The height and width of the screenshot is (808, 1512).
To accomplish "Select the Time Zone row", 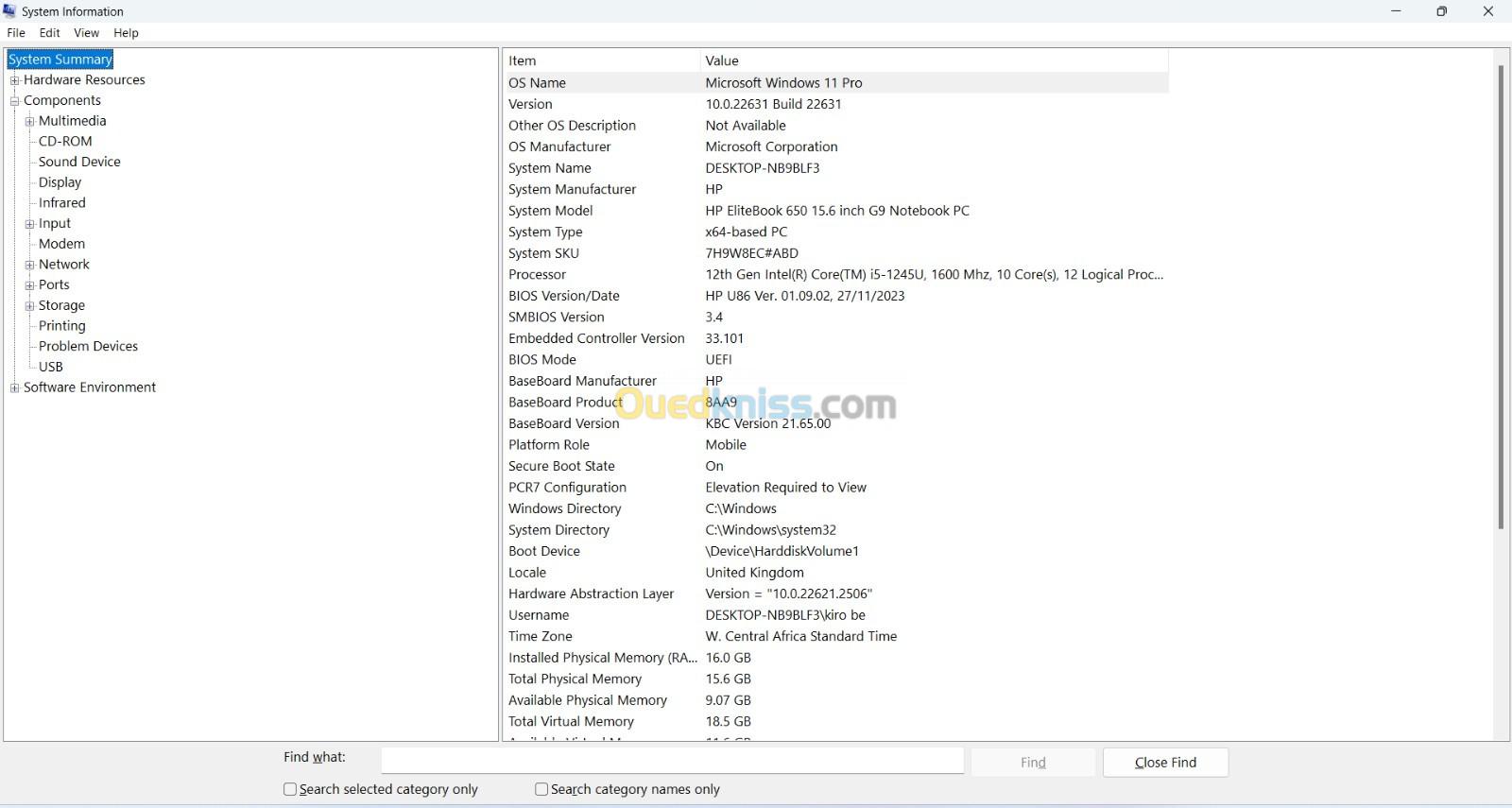I will [x=836, y=637].
